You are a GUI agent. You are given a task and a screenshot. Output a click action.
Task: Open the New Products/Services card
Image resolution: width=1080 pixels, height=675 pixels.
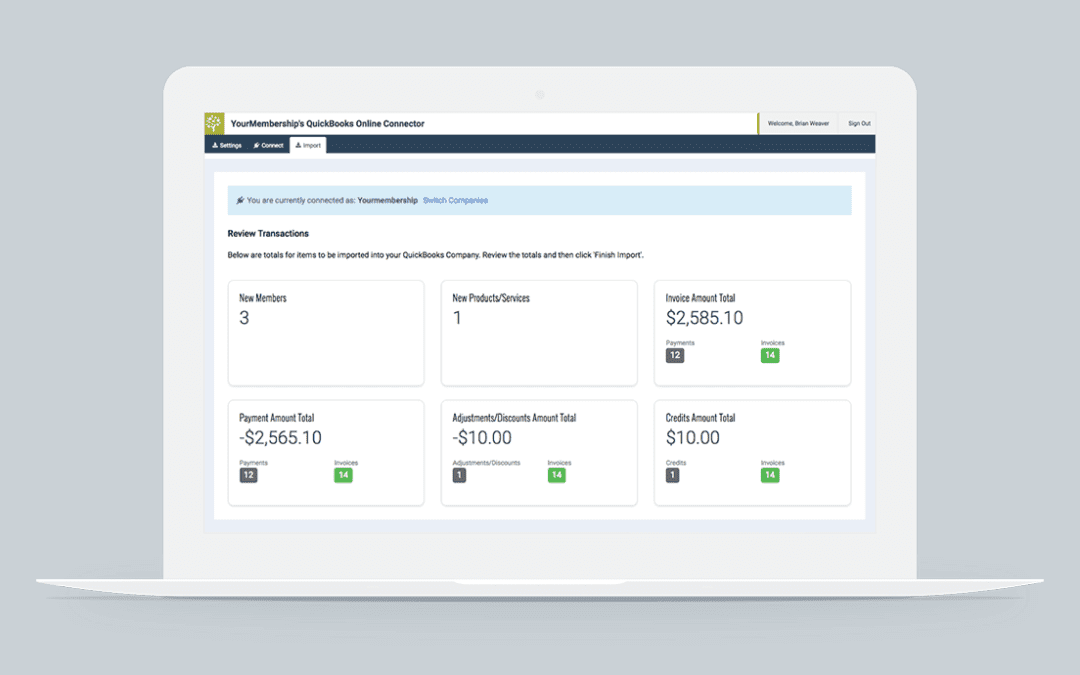(539, 333)
